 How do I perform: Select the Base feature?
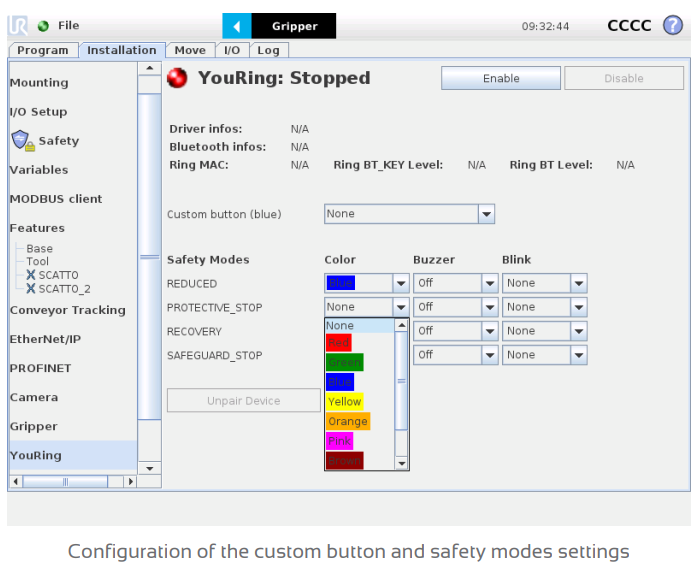[x=40, y=248]
